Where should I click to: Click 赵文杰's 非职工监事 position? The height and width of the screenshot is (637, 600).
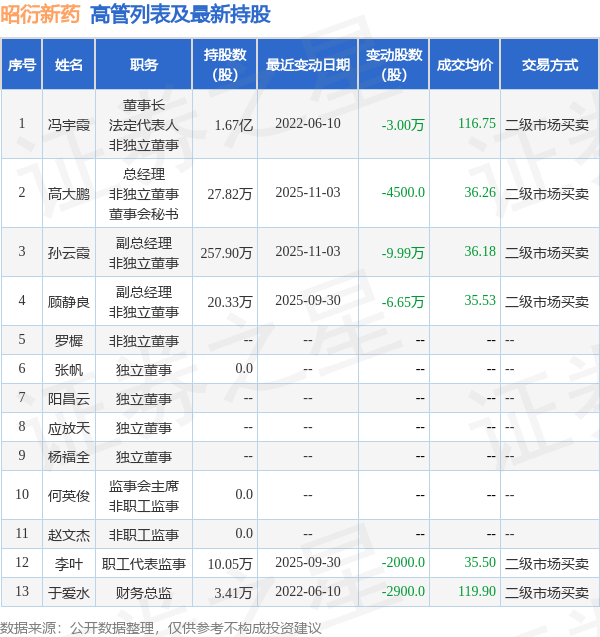143,535
